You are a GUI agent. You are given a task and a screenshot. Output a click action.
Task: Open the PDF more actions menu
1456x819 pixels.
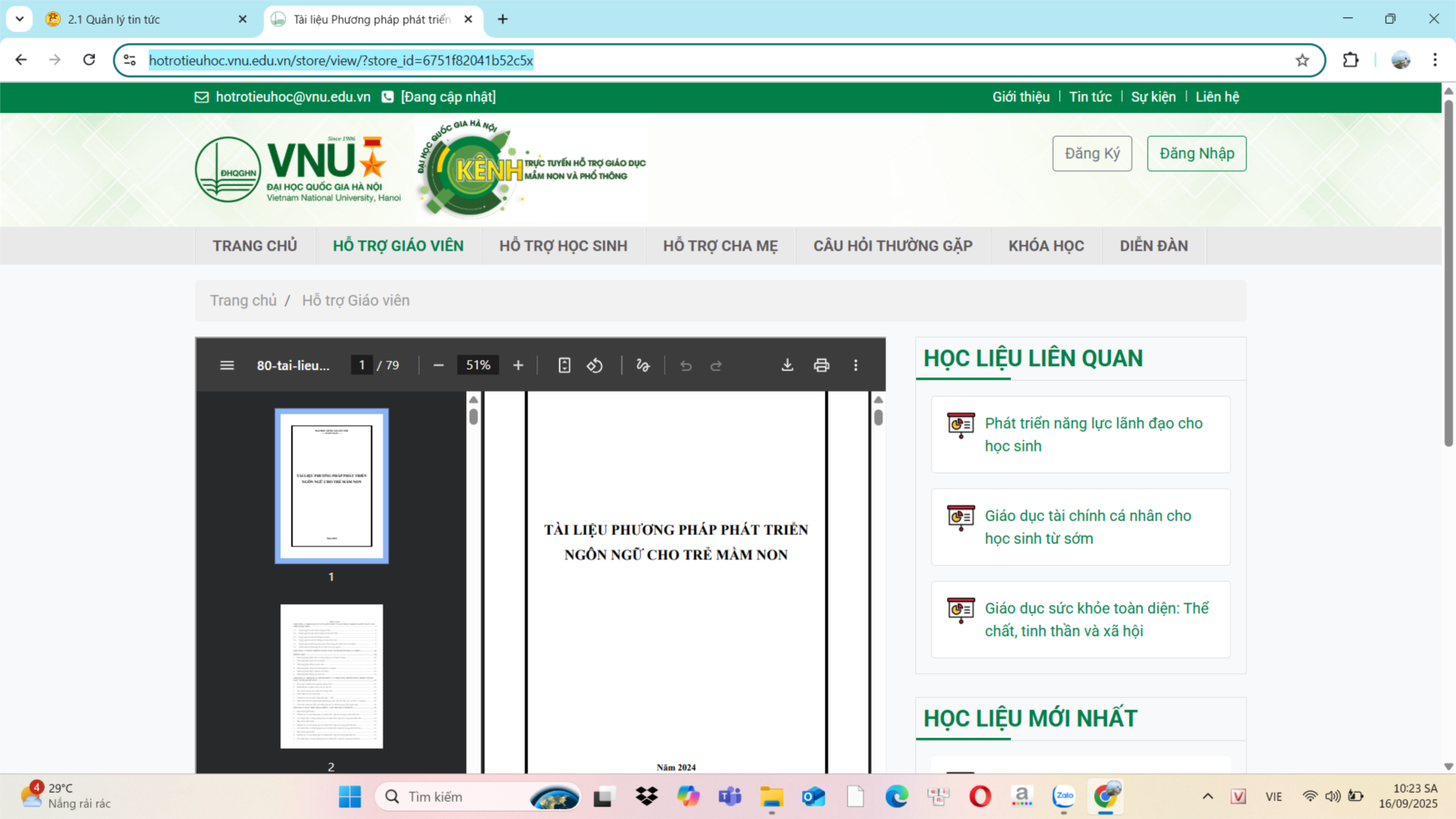(x=855, y=365)
